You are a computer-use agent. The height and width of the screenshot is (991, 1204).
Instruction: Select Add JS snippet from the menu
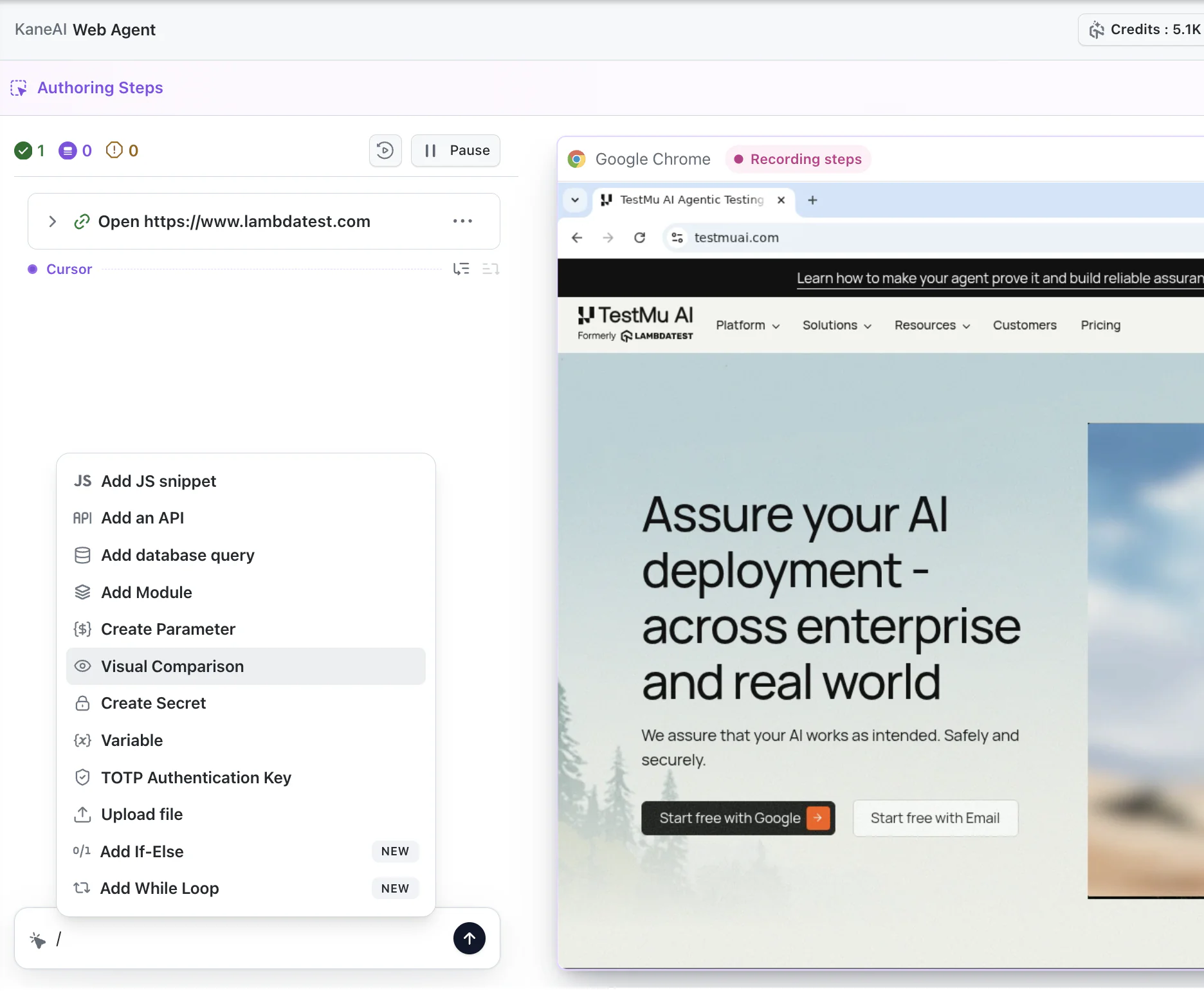pyautogui.click(x=246, y=481)
